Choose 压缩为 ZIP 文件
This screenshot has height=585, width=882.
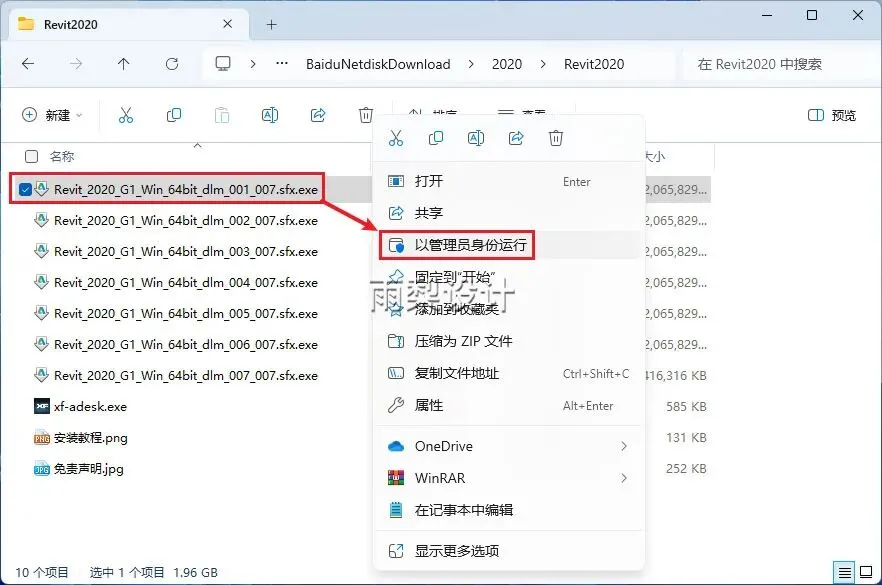pyautogui.click(x=509, y=341)
